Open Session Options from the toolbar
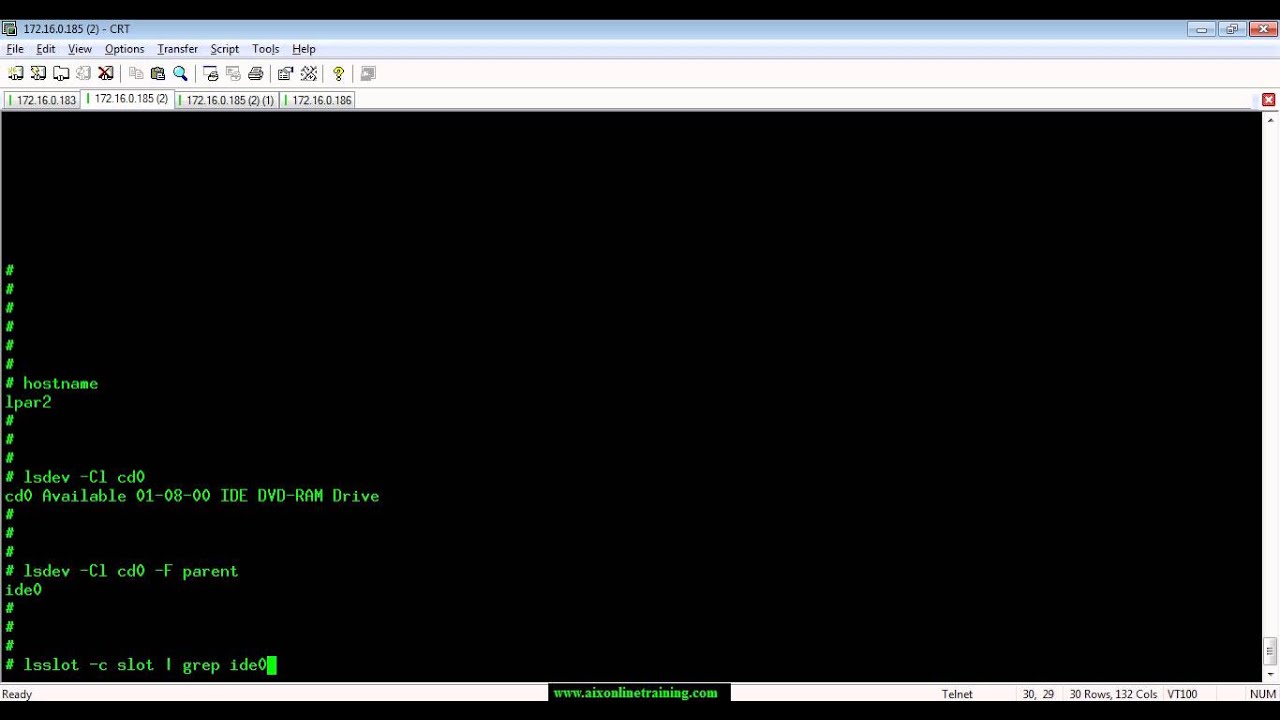The image size is (1280, 720). coord(286,73)
